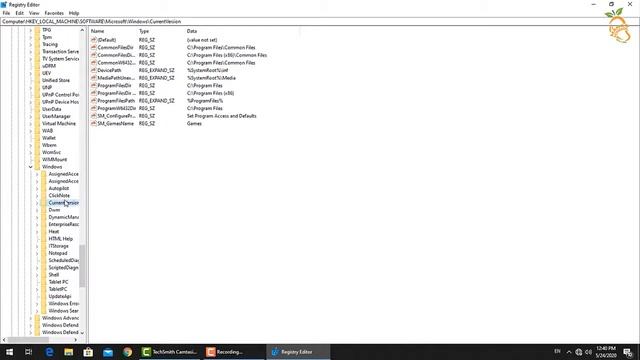Select the TabletPC tree key

coord(58,289)
